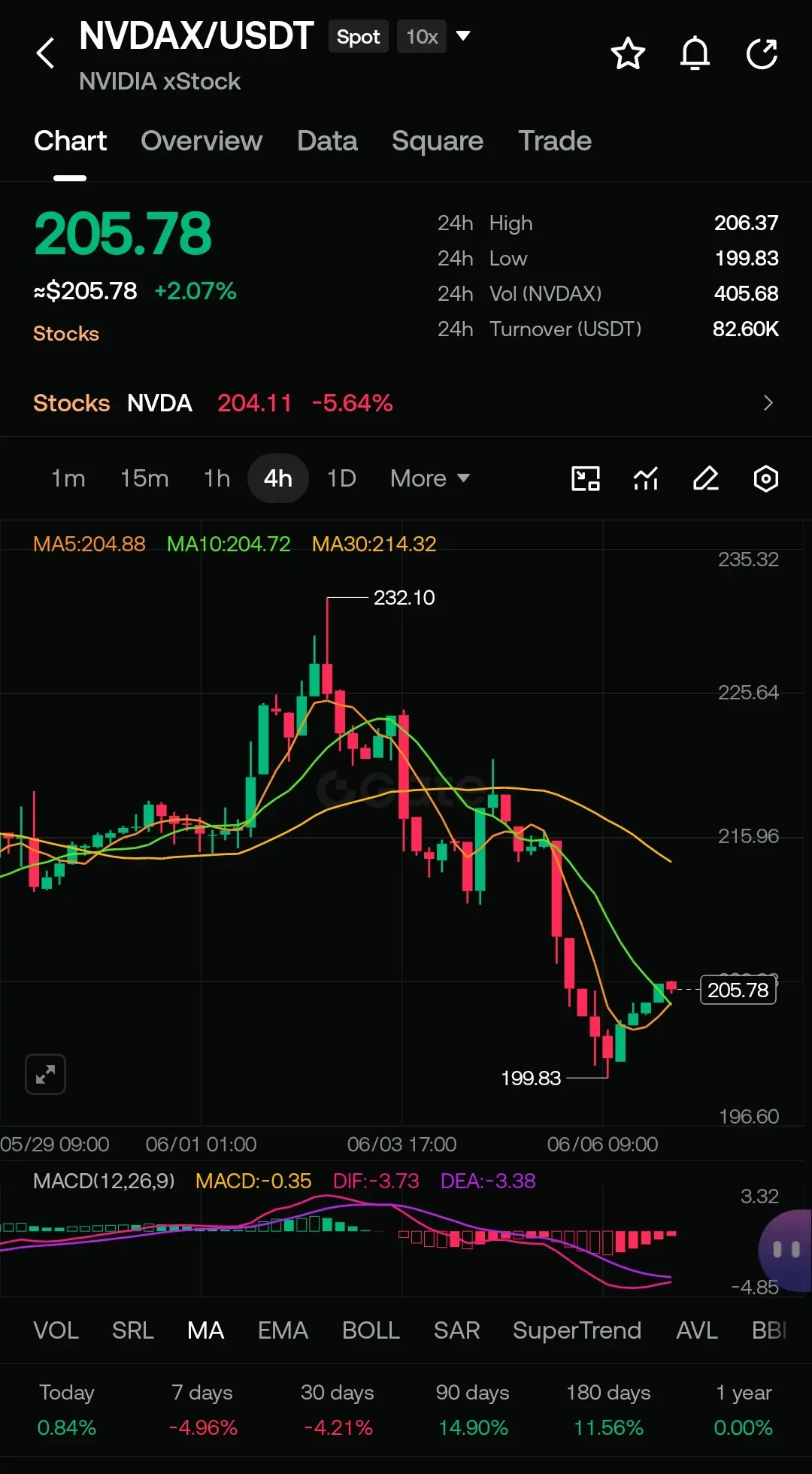Open chart indicators icon
The height and width of the screenshot is (1474, 812).
[646, 478]
